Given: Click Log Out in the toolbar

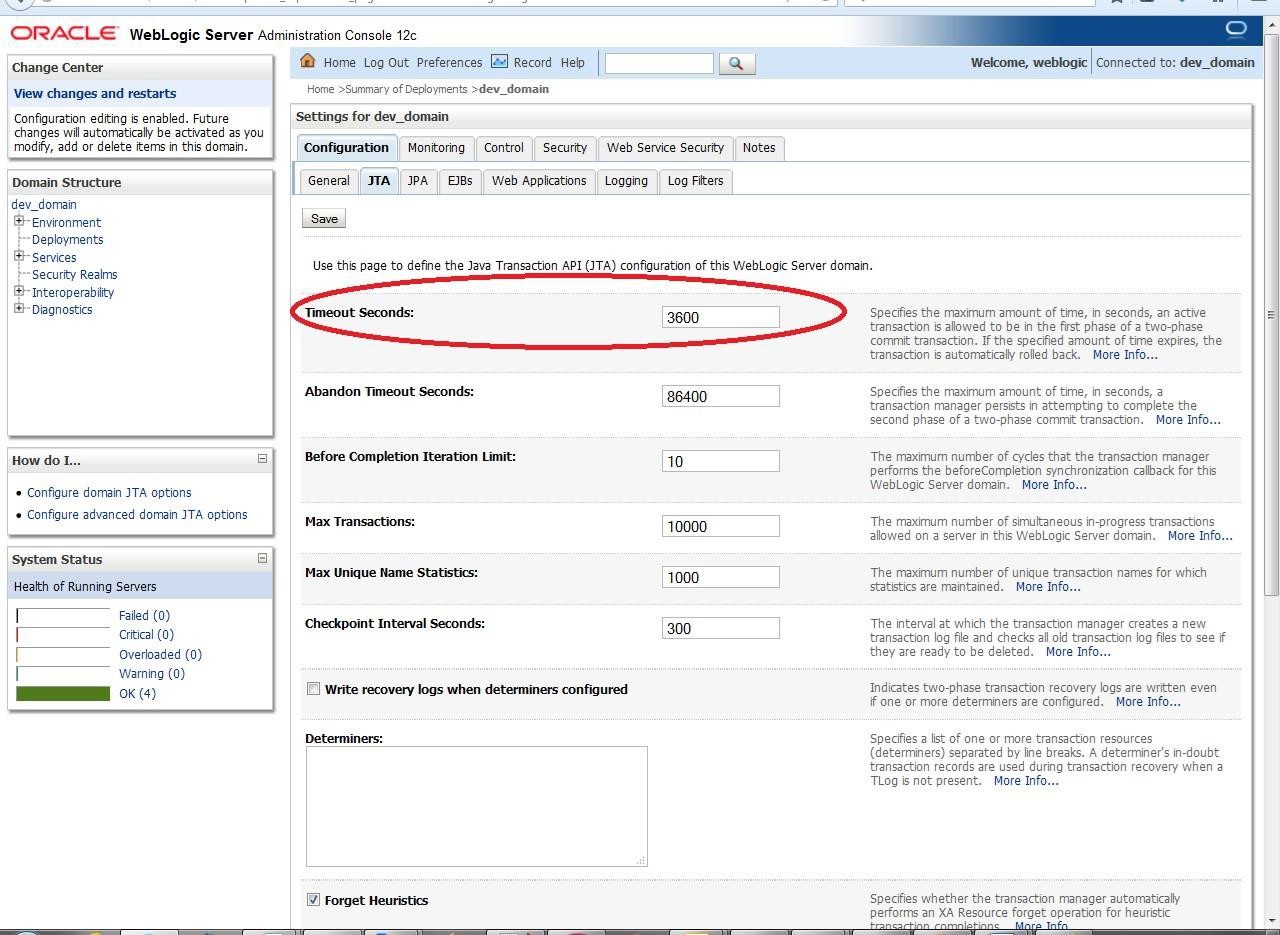Looking at the screenshot, I should (x=386, y=63).
